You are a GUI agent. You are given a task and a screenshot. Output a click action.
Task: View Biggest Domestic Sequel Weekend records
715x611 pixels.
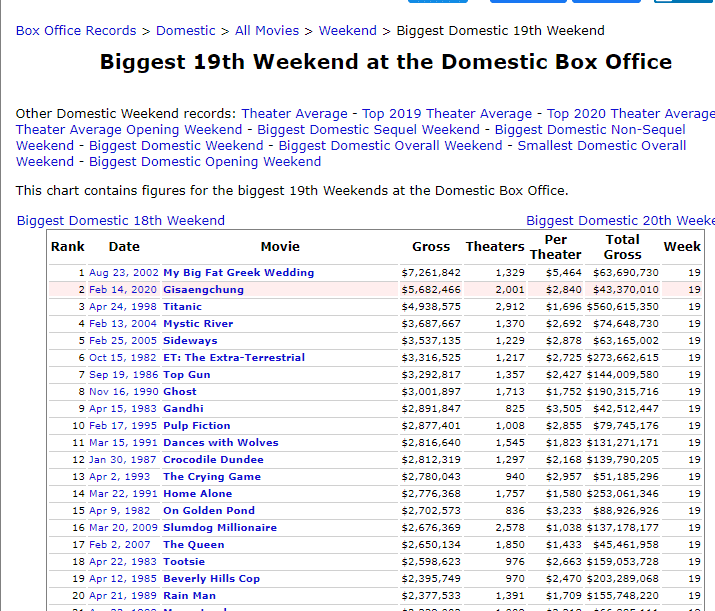[x=368, y=130]
